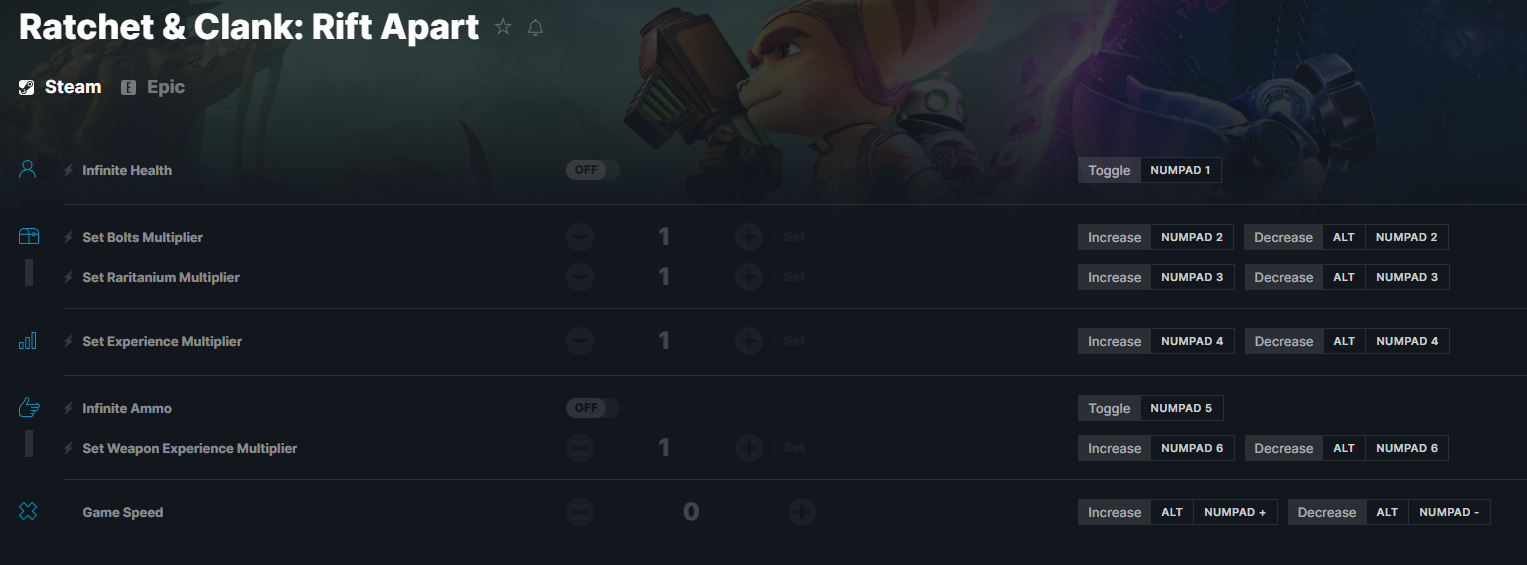Increase the Game Speed value with plus
The height and width of the screenshot is (565, 1527).
(x=801, y=512)
